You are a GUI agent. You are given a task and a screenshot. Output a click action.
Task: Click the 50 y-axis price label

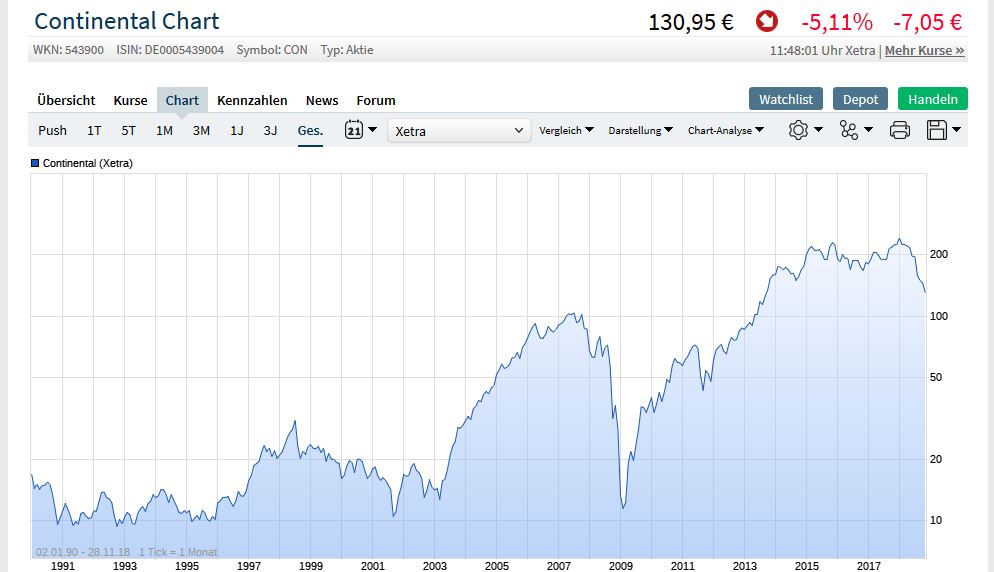click(x=936, y=377)
